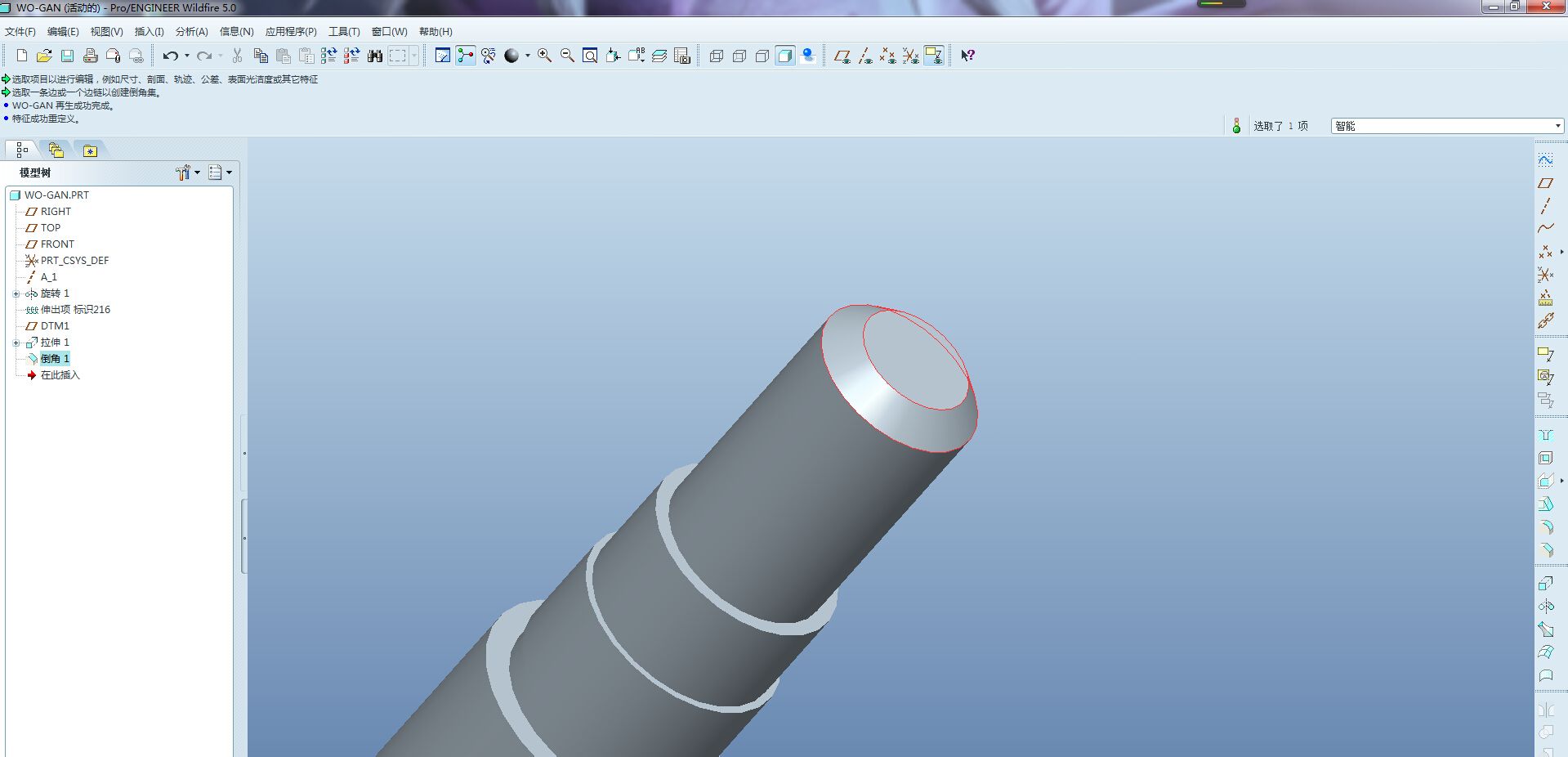
Task: Open the 插入(I) menu
Action: point(149,32)
